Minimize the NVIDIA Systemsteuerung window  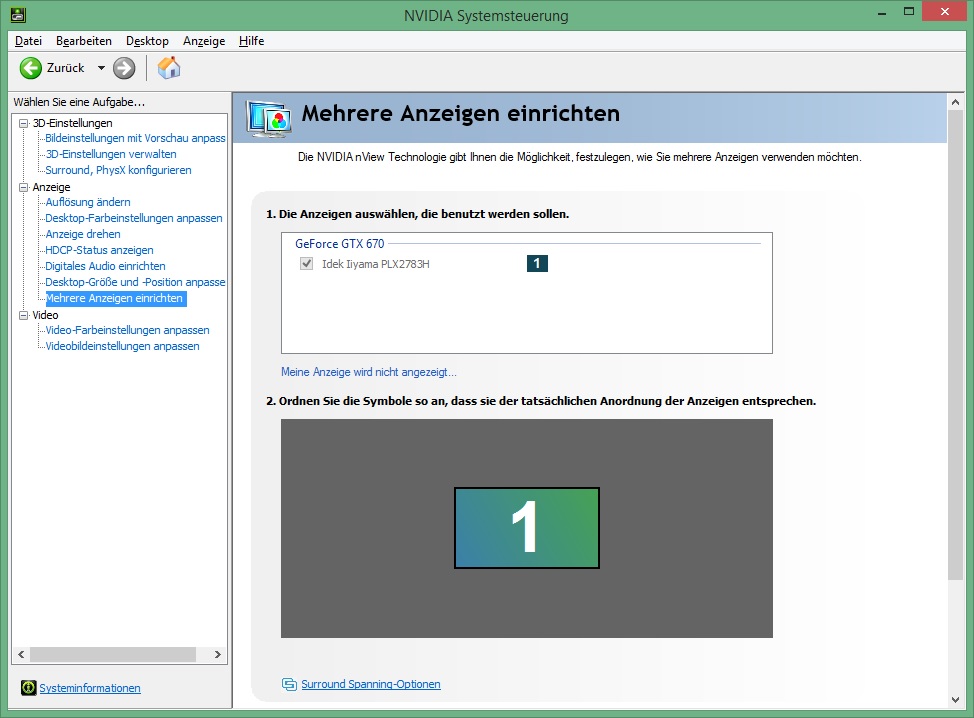(881, 12)
